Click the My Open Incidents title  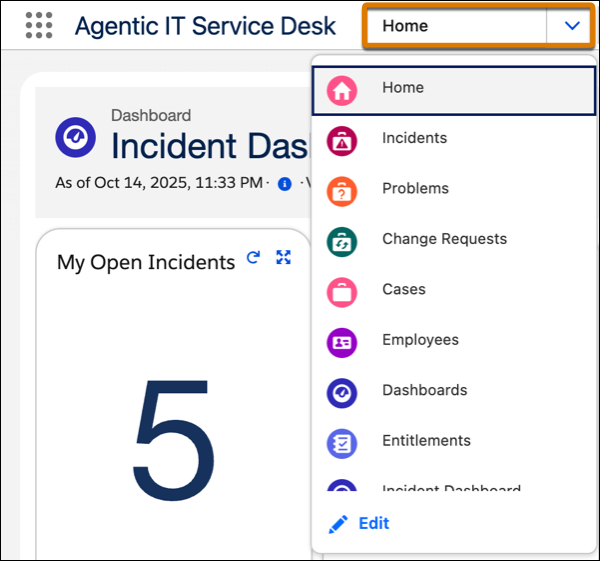point(146,263)
